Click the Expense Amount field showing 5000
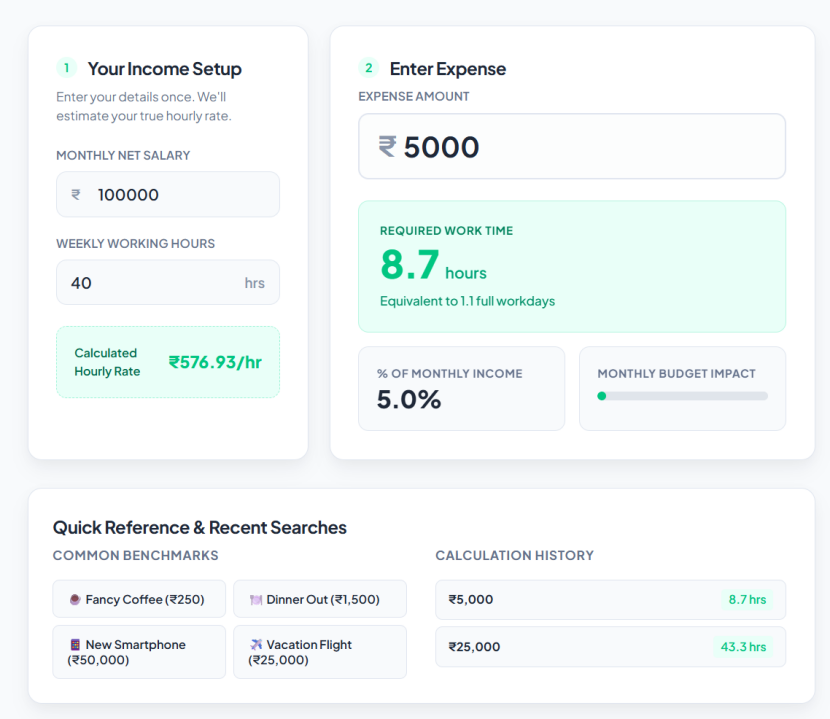 (572, 146)
